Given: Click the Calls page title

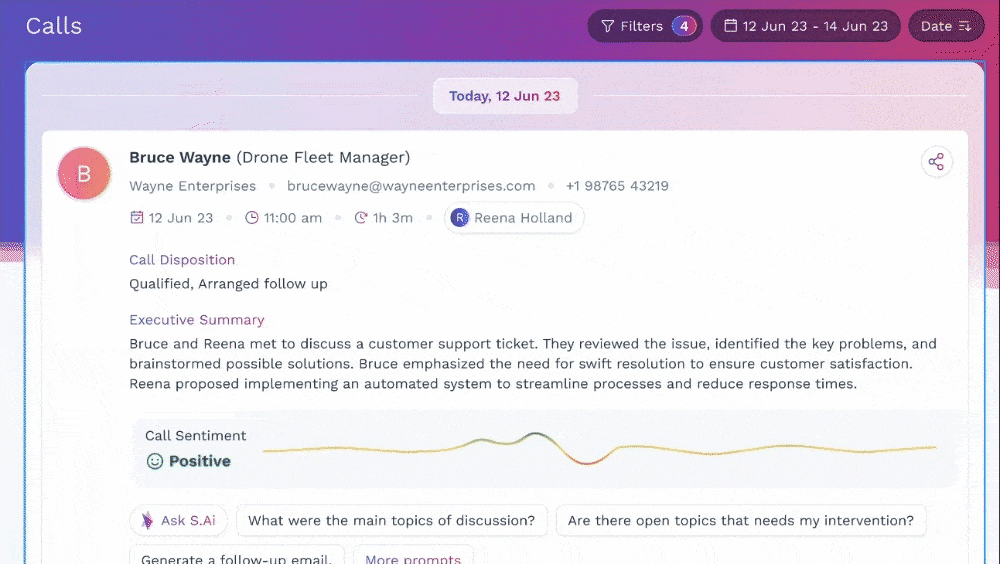Looking at the screenshot, I should point(54,26).
